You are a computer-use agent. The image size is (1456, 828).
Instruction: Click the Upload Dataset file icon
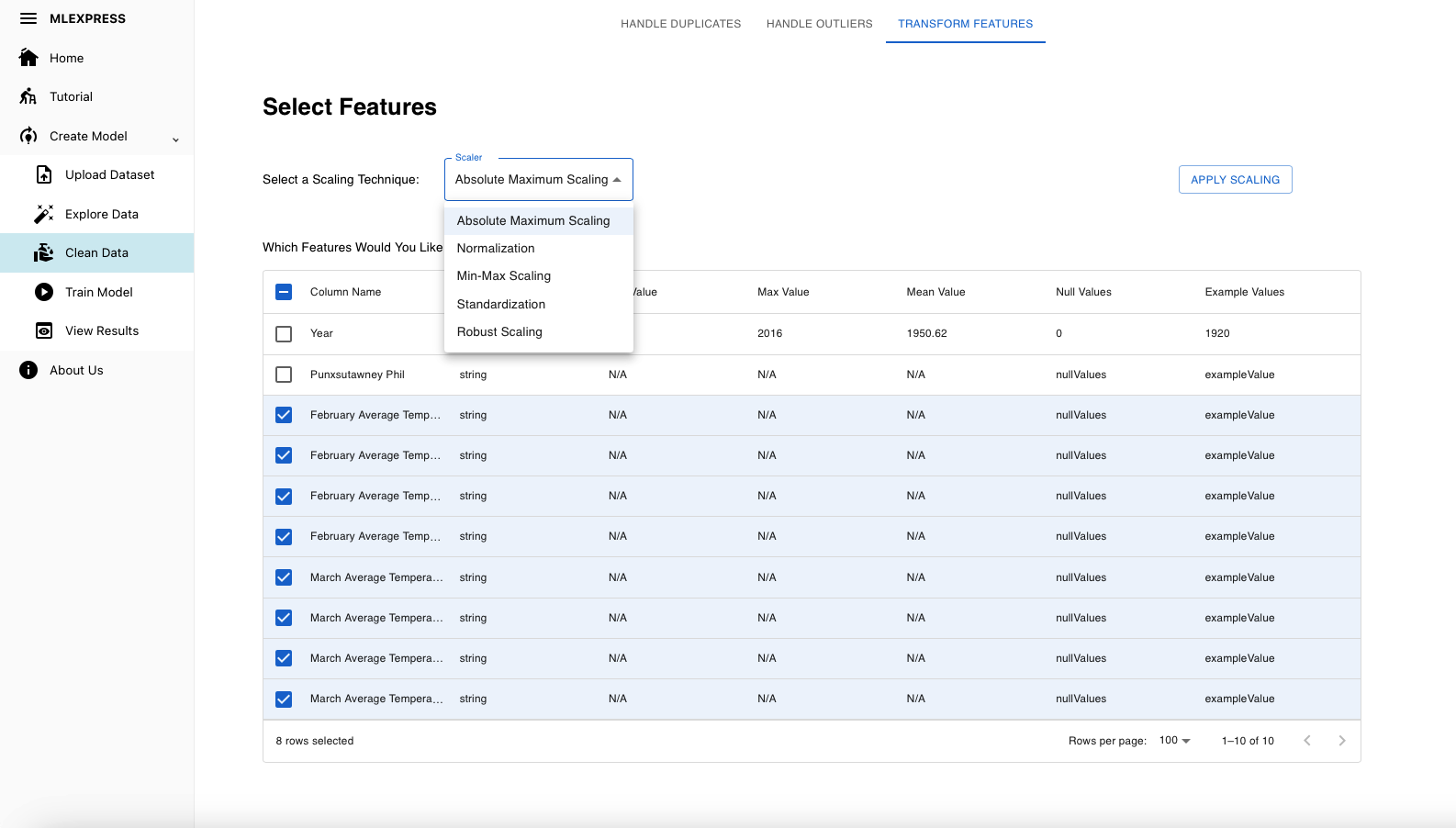[44, 174]
